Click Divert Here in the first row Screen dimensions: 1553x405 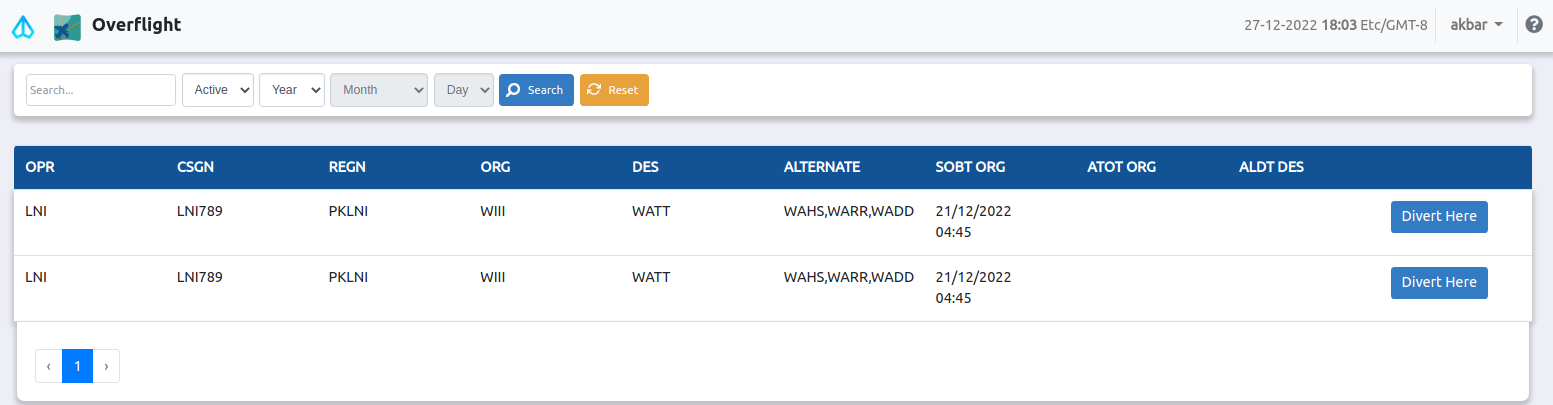click(x=1439, y=217)
